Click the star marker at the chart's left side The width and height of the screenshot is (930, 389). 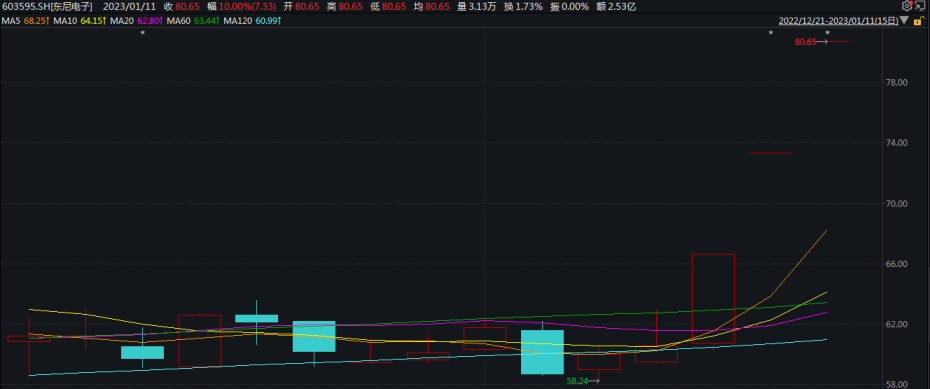[142, 33]
